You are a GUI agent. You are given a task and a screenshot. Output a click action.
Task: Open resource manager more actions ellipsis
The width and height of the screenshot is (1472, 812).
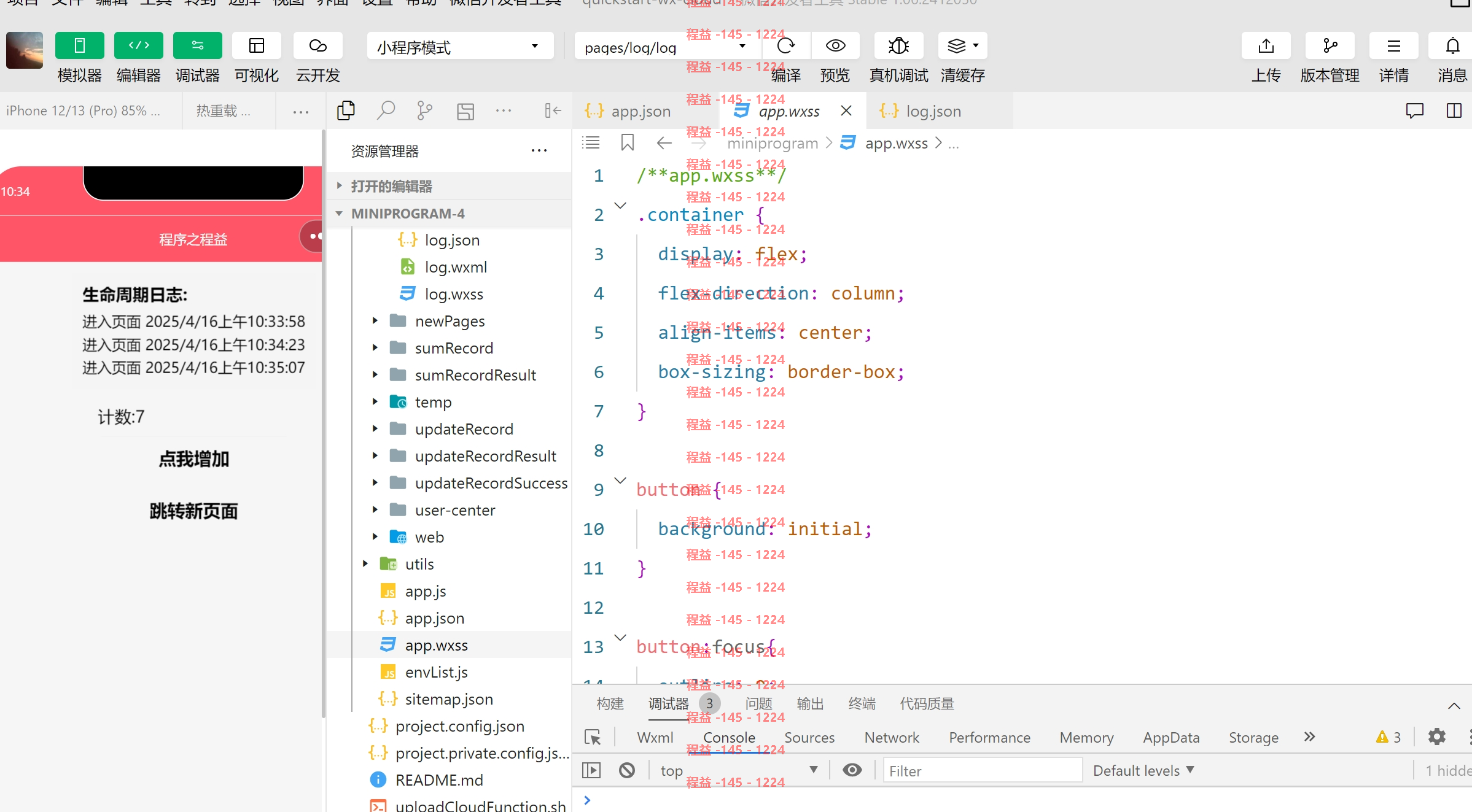pyautogui.click(x=539, y=151)
